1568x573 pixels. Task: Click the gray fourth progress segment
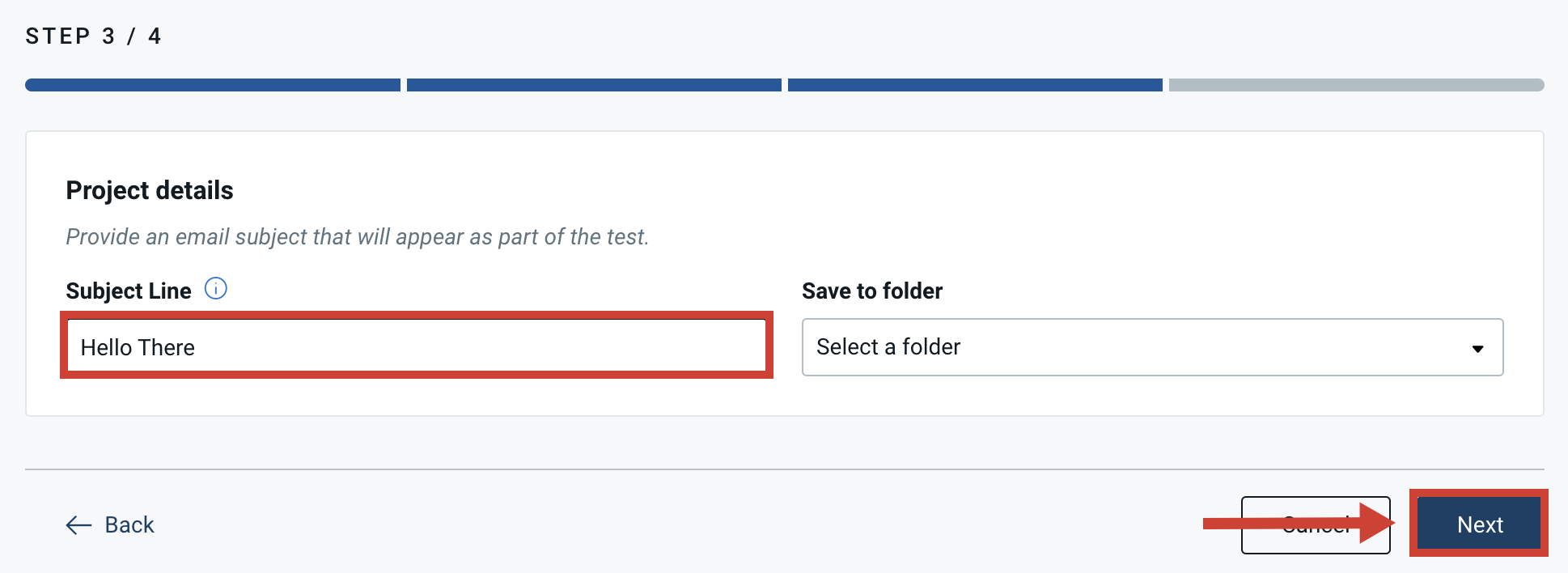pyautogui.click(x=1354, y=84)
